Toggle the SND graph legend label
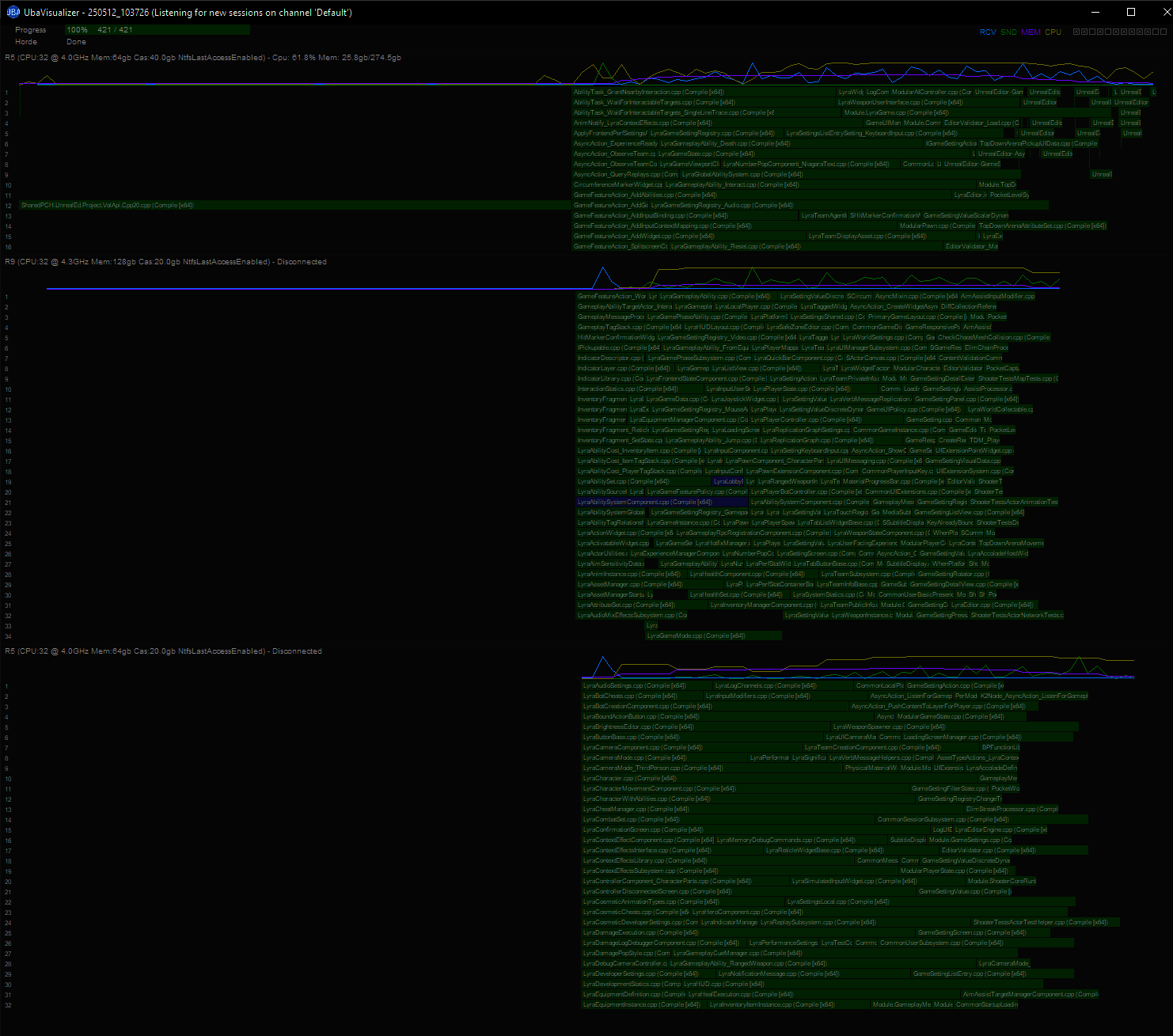The image size is (1173, 1036). point(1008,32)
